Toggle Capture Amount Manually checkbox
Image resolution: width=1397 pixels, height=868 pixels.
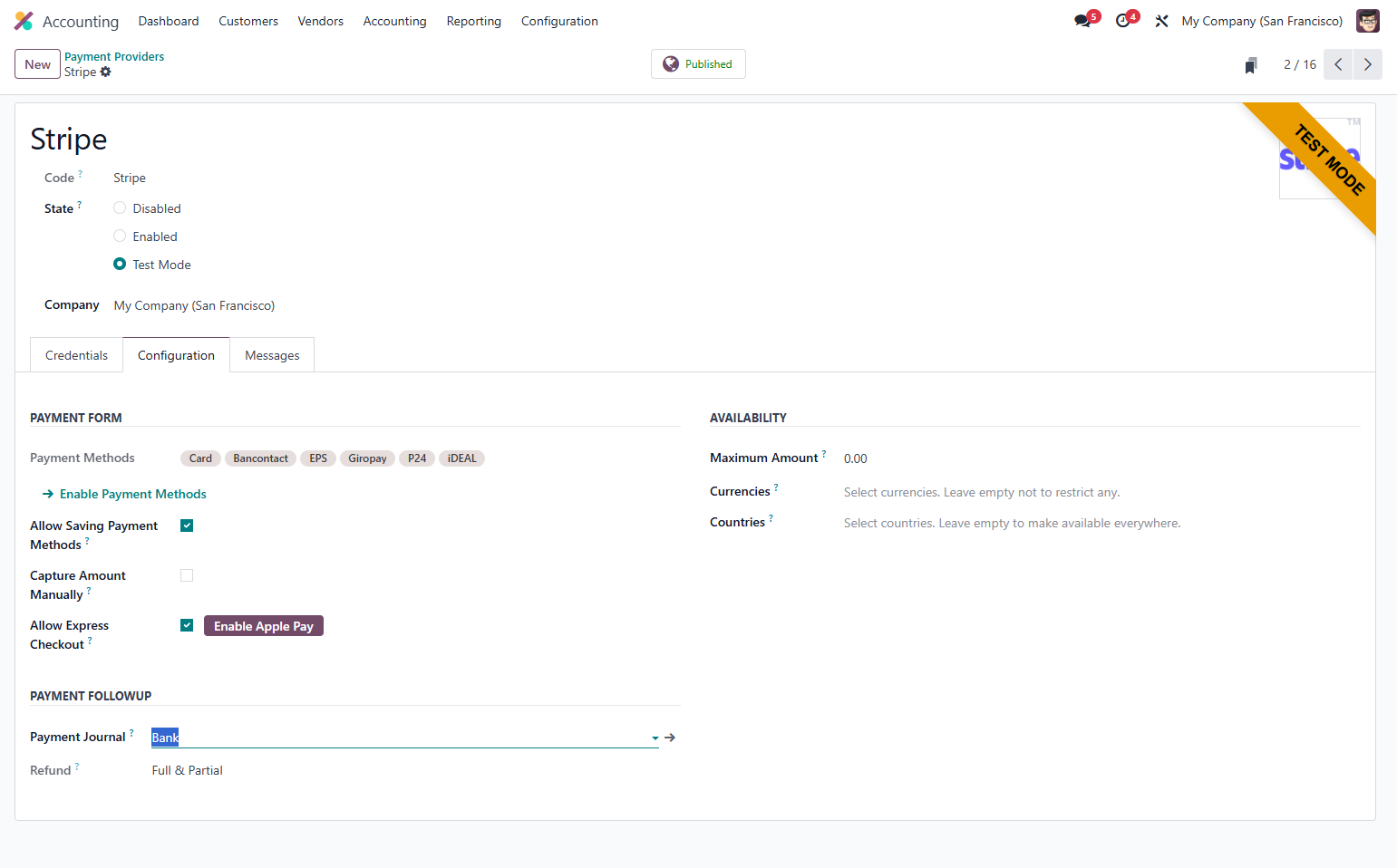[187, 575]
